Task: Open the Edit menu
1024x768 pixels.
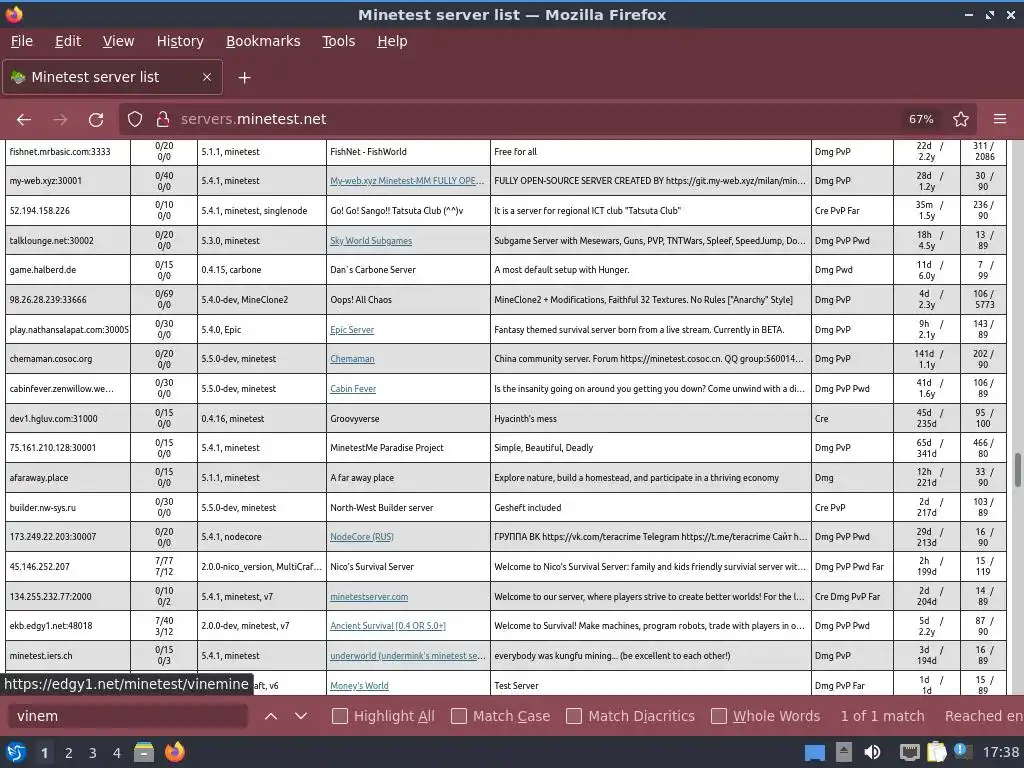Action: point(68,41)
